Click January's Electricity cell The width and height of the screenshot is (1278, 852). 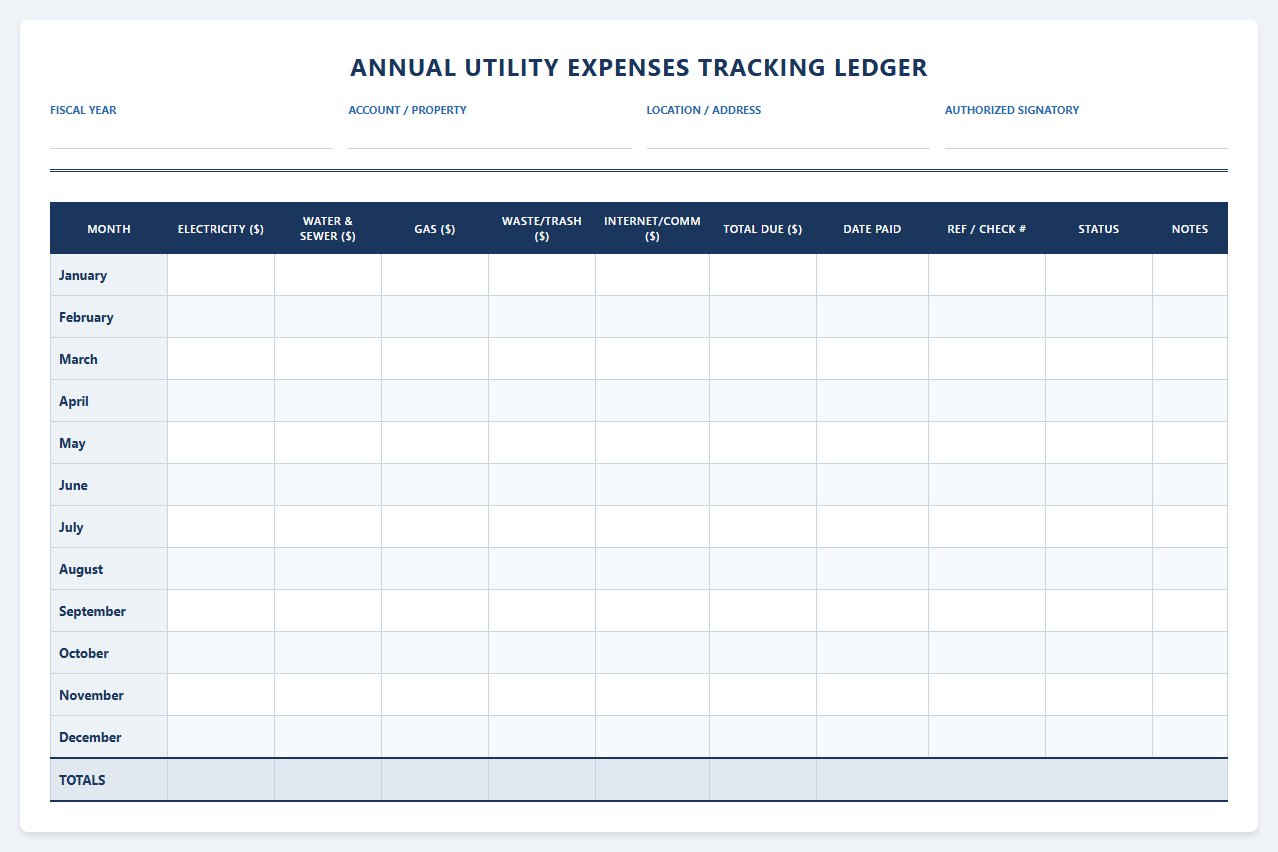221,275
